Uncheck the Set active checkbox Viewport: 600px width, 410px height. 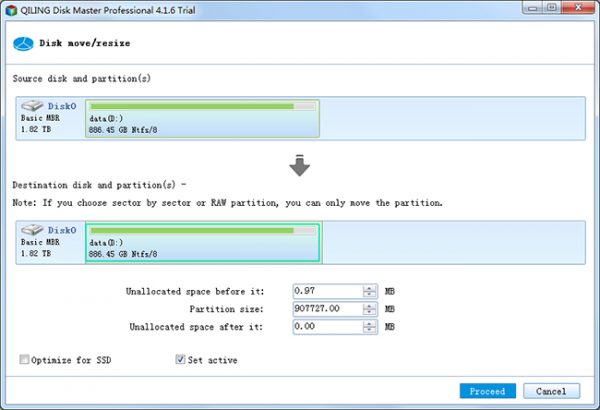(180, 359)
